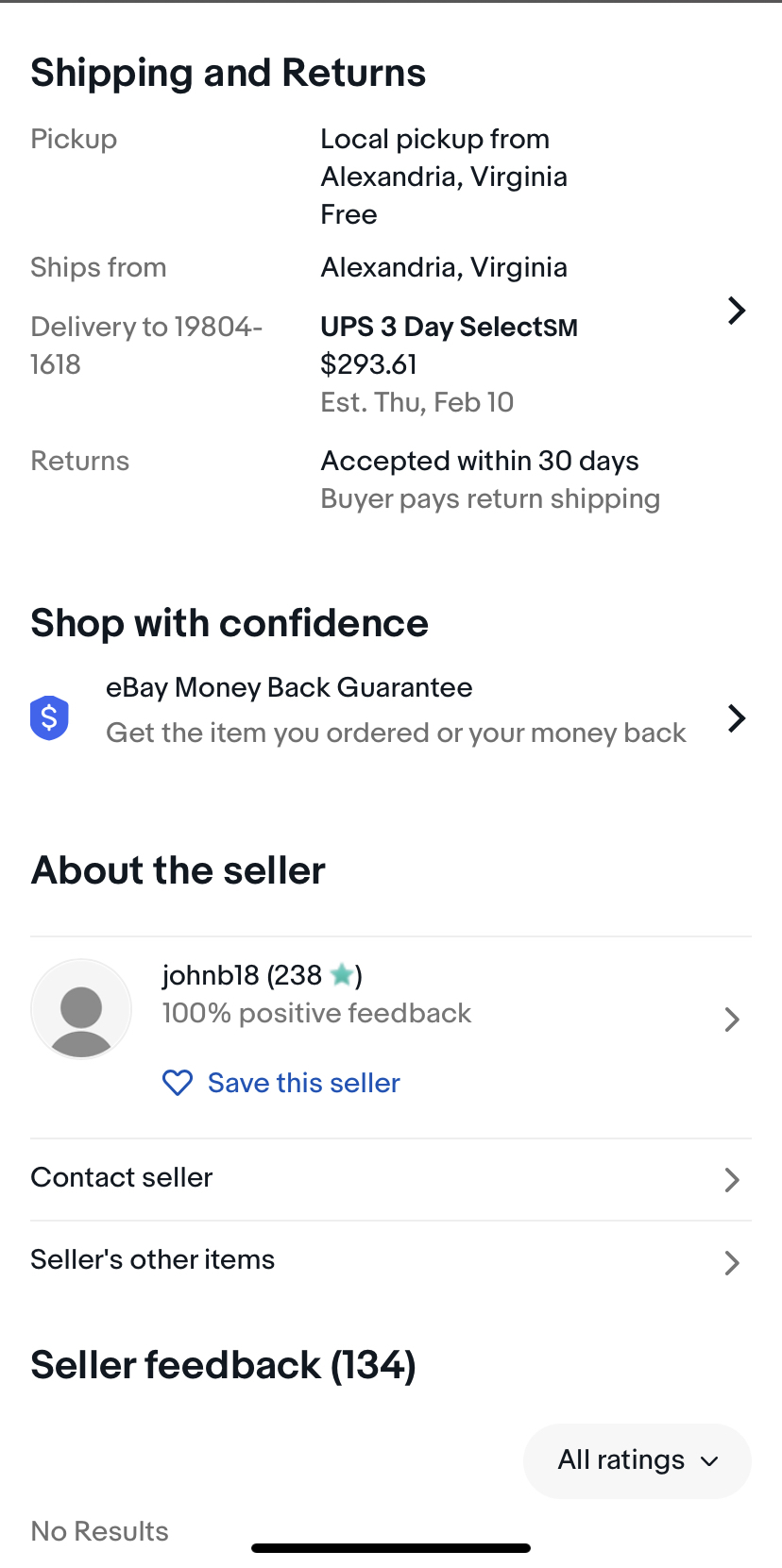Click the teal feedback star beside johnb18
This screenshot has width=782, height=1568.
click(x=342, y=974)
